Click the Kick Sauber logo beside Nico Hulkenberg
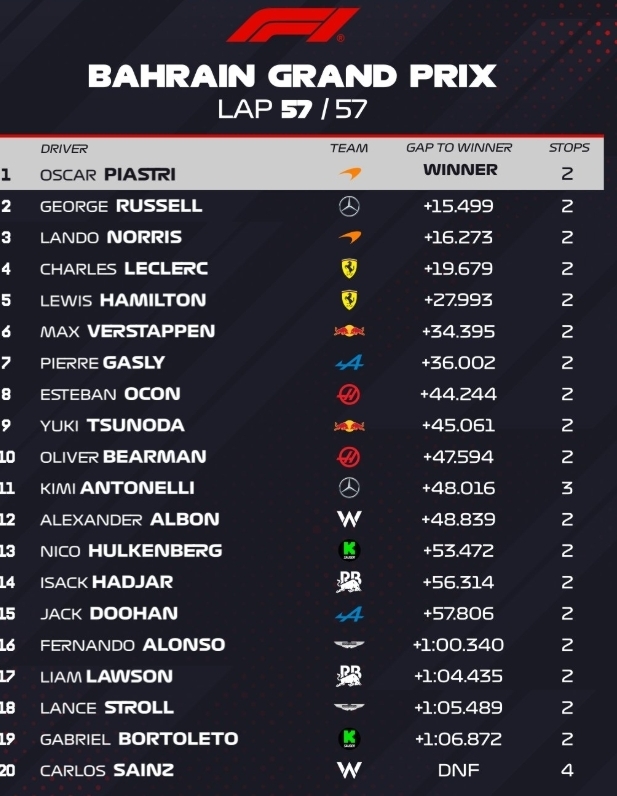The width and height of the screenshot is (617, 796). point(349,550)
